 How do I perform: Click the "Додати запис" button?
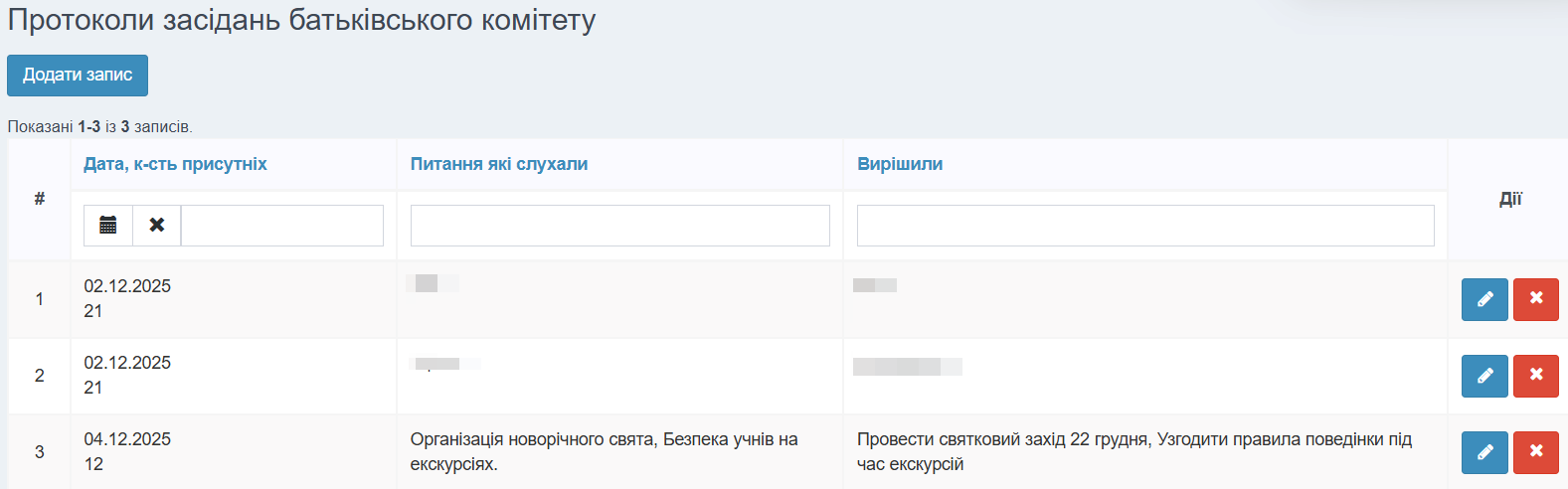coord(78,76)
